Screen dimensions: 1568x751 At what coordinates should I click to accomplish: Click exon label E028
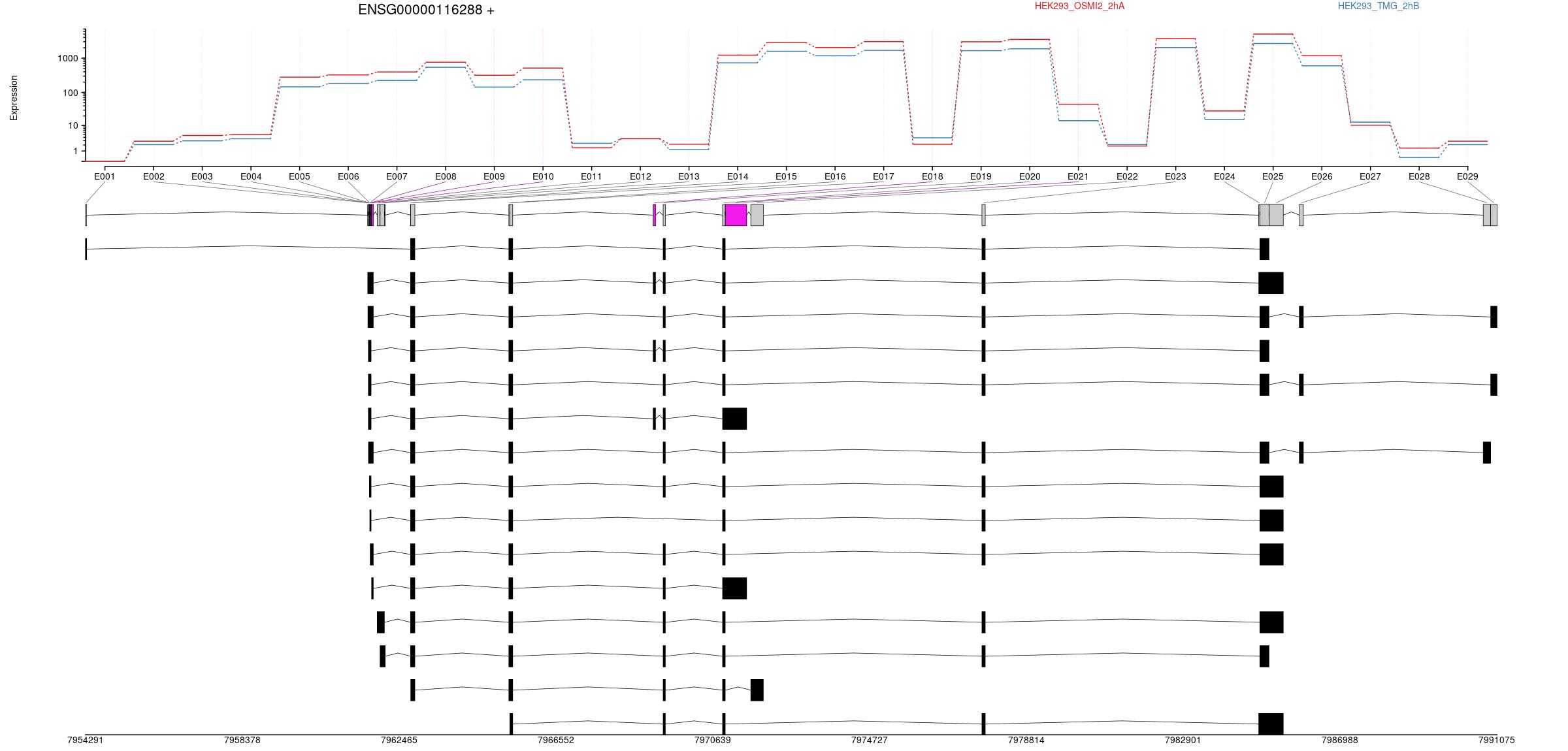click(1419, 176)
